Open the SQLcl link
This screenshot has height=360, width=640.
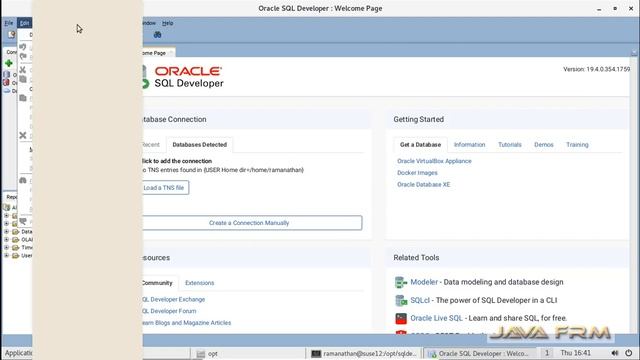[420, 300]
